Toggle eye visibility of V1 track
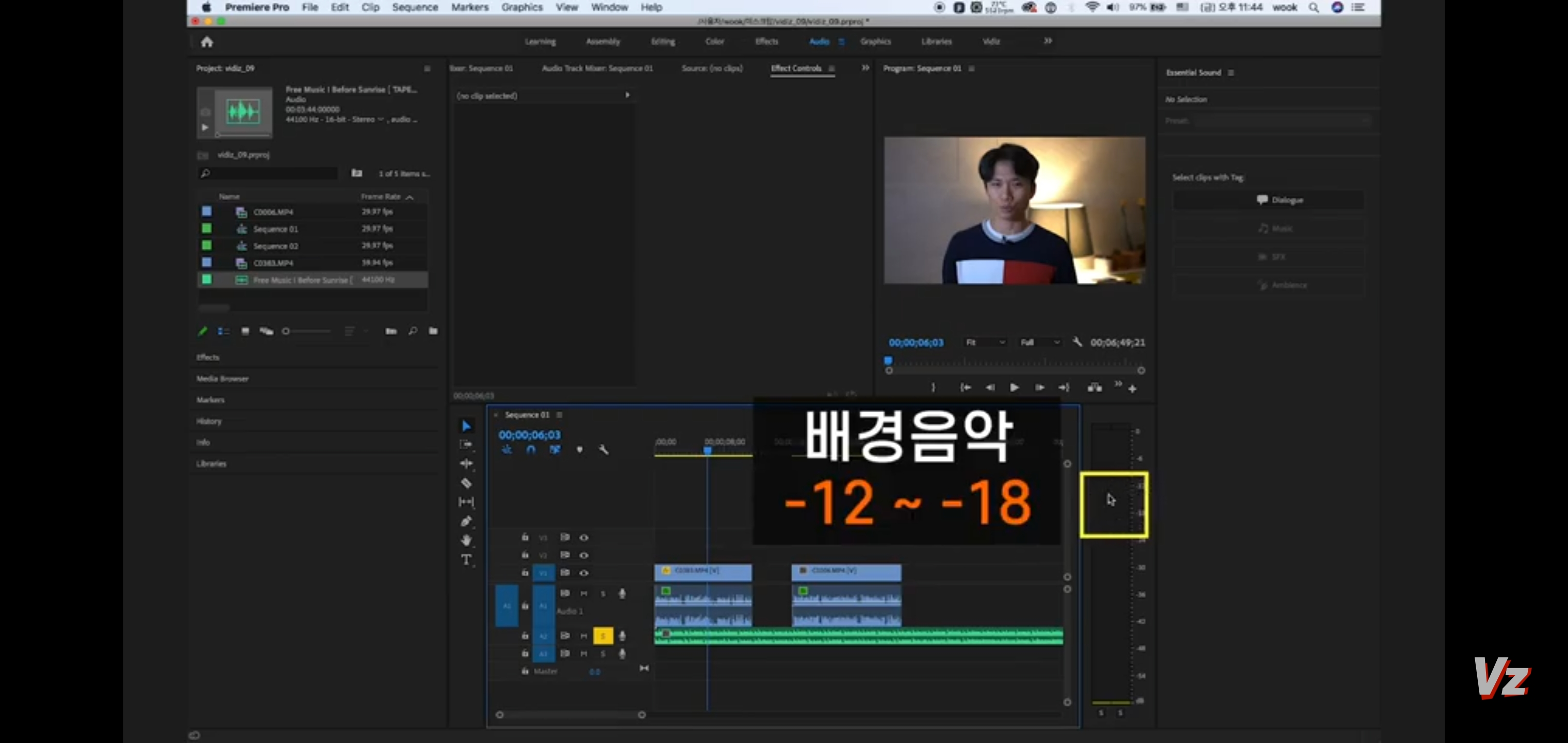 (x=584, y=573)
